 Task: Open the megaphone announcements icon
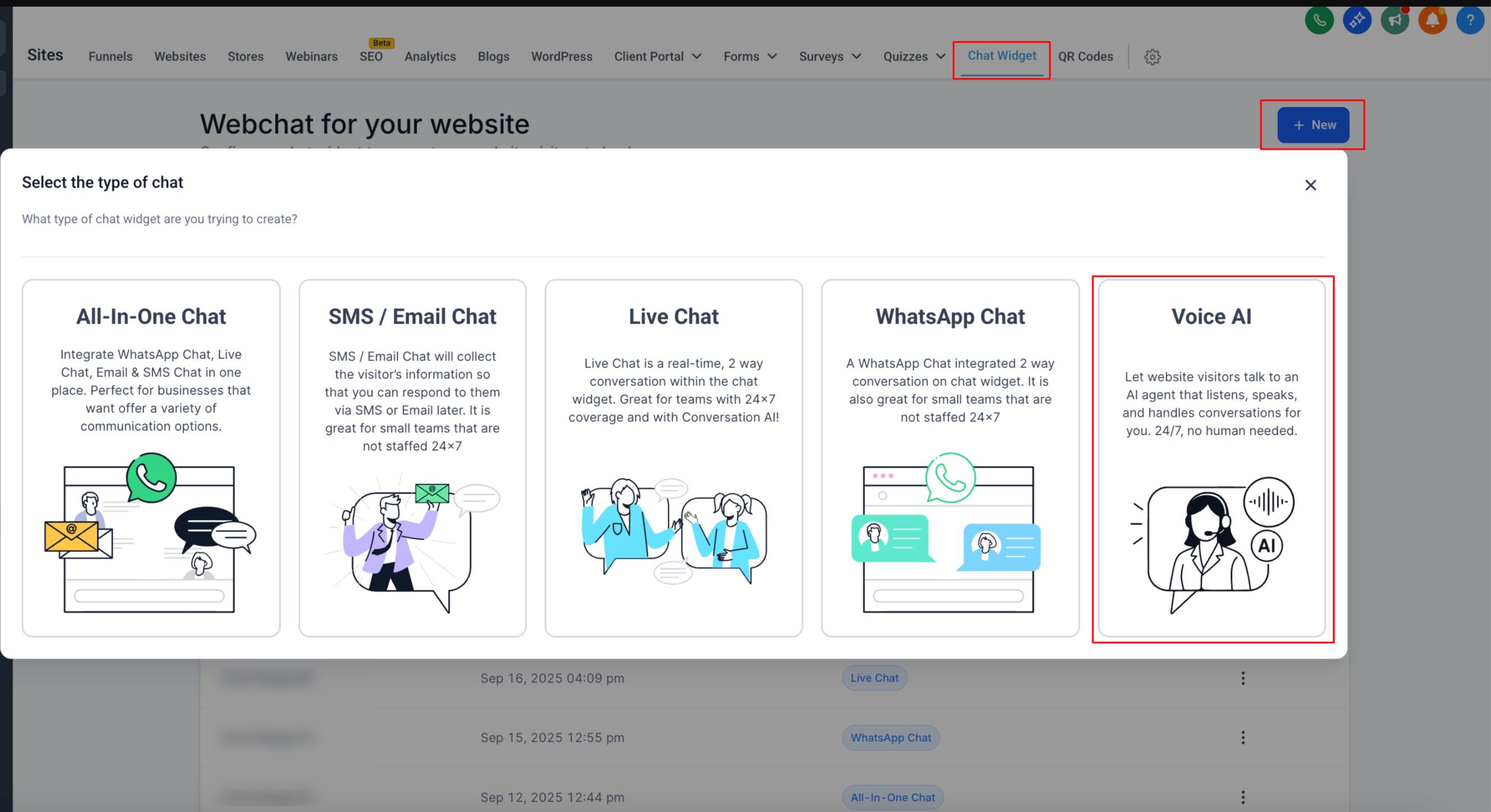(x=1395, y=20)
